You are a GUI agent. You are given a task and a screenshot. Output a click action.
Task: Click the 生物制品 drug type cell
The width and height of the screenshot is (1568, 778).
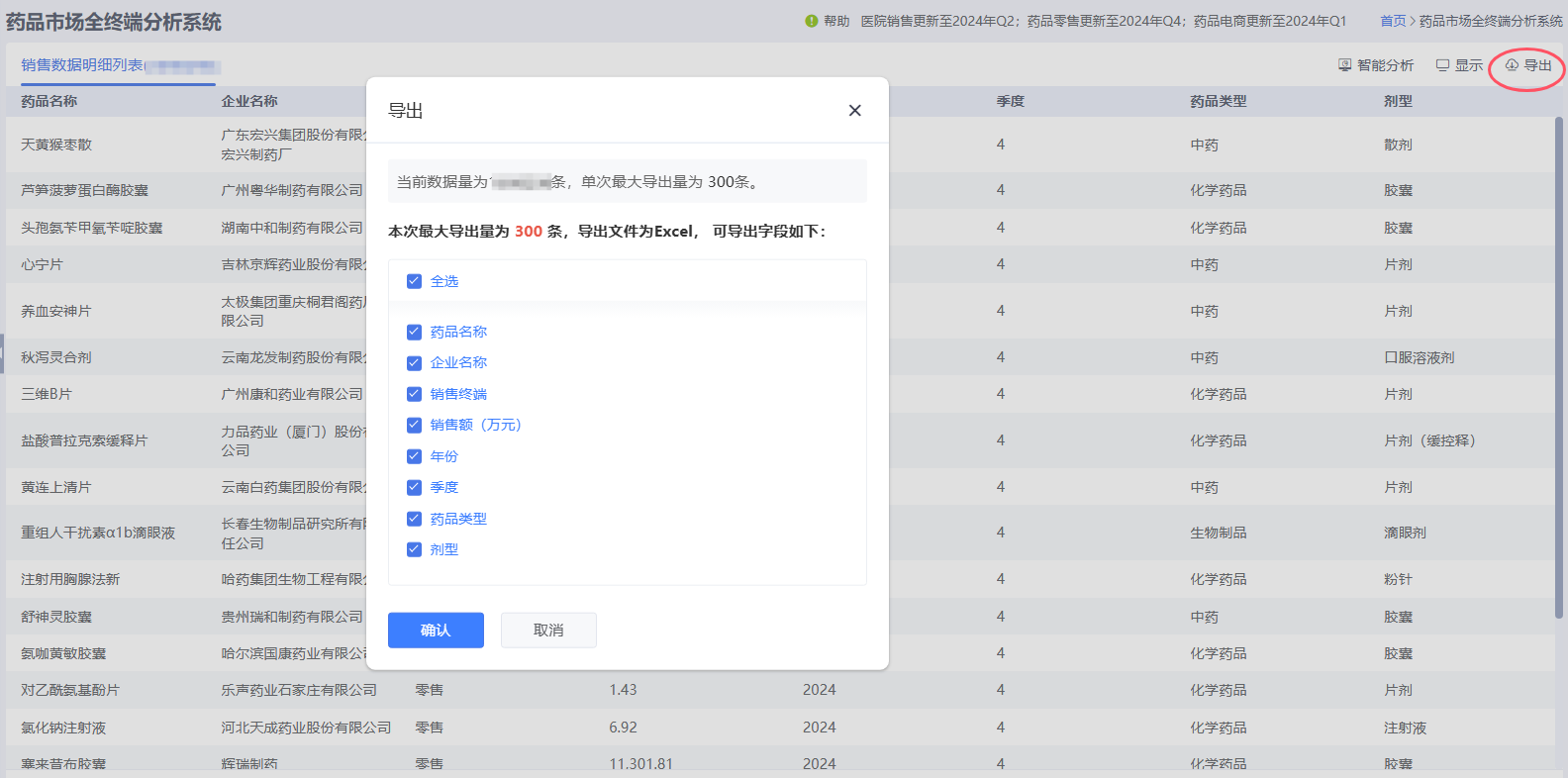[x=1218, y=533]
